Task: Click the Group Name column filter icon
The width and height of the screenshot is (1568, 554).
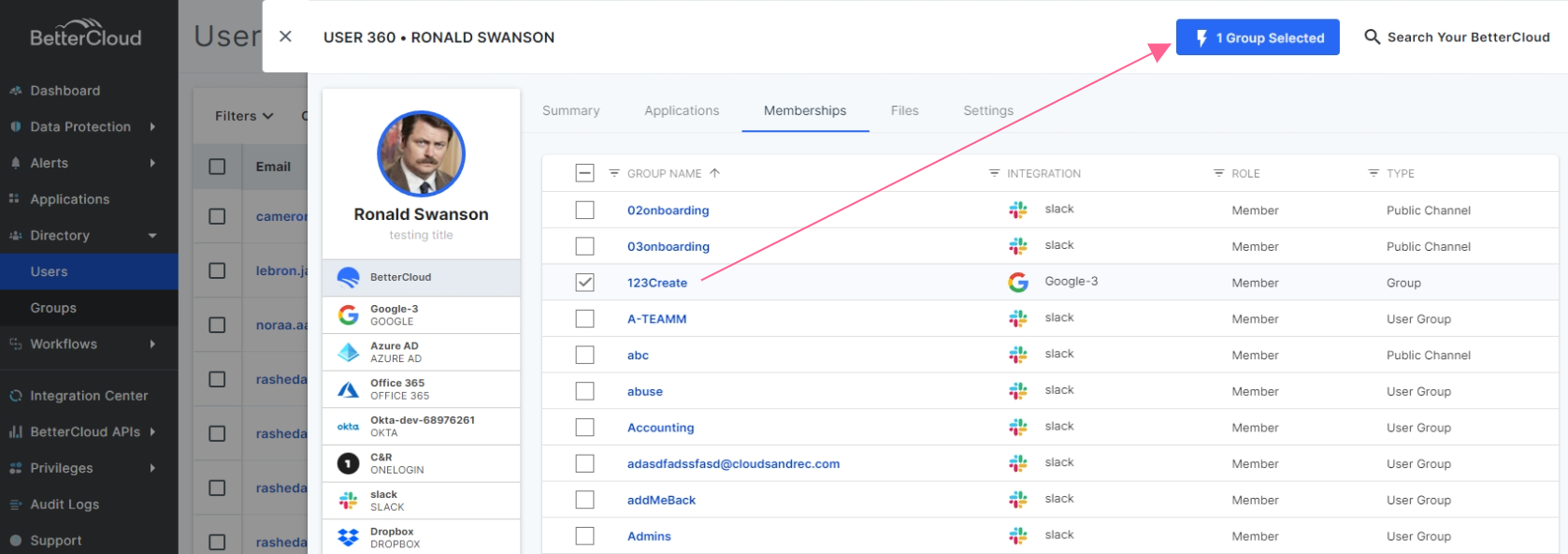Action: [x=614, y=173]
